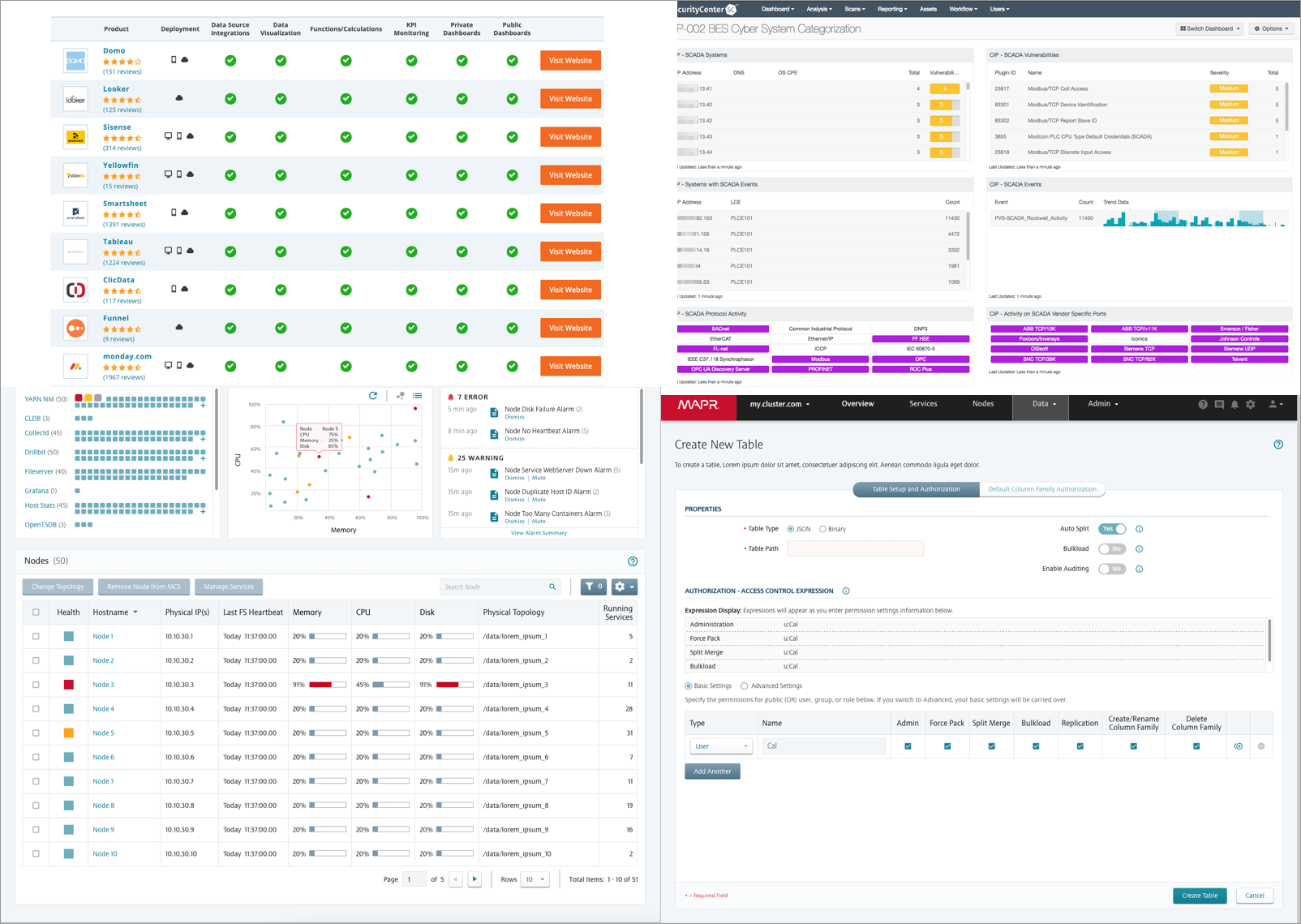Click Visit Website button for Tableau
The image size is (1301, 924).
[570, 251]
